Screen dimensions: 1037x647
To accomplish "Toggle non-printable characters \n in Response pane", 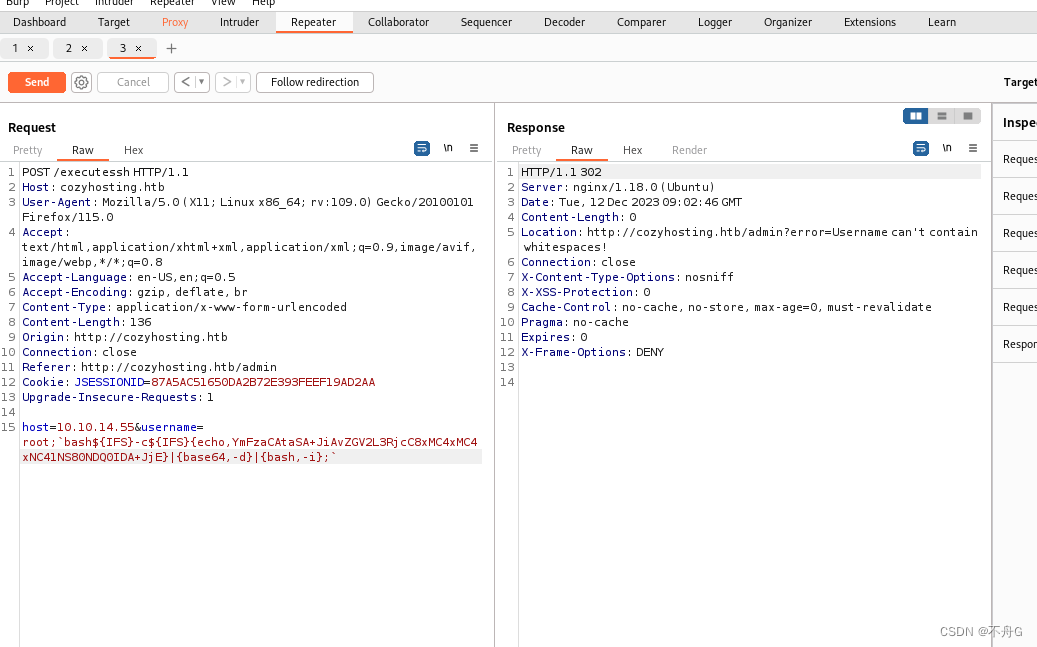I will tap(947, 148).
